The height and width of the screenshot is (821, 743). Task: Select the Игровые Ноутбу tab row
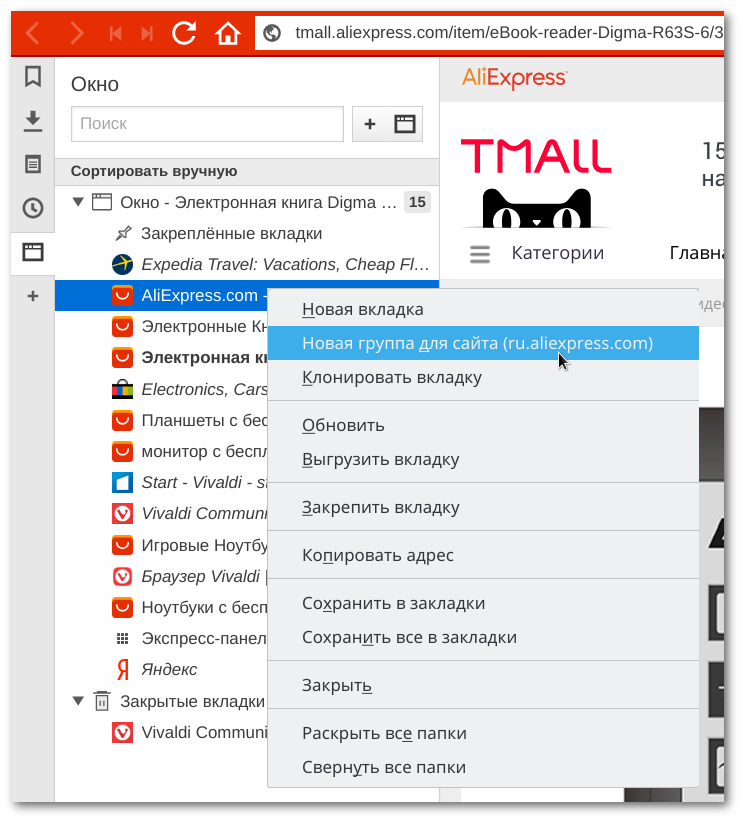(161, 545)
